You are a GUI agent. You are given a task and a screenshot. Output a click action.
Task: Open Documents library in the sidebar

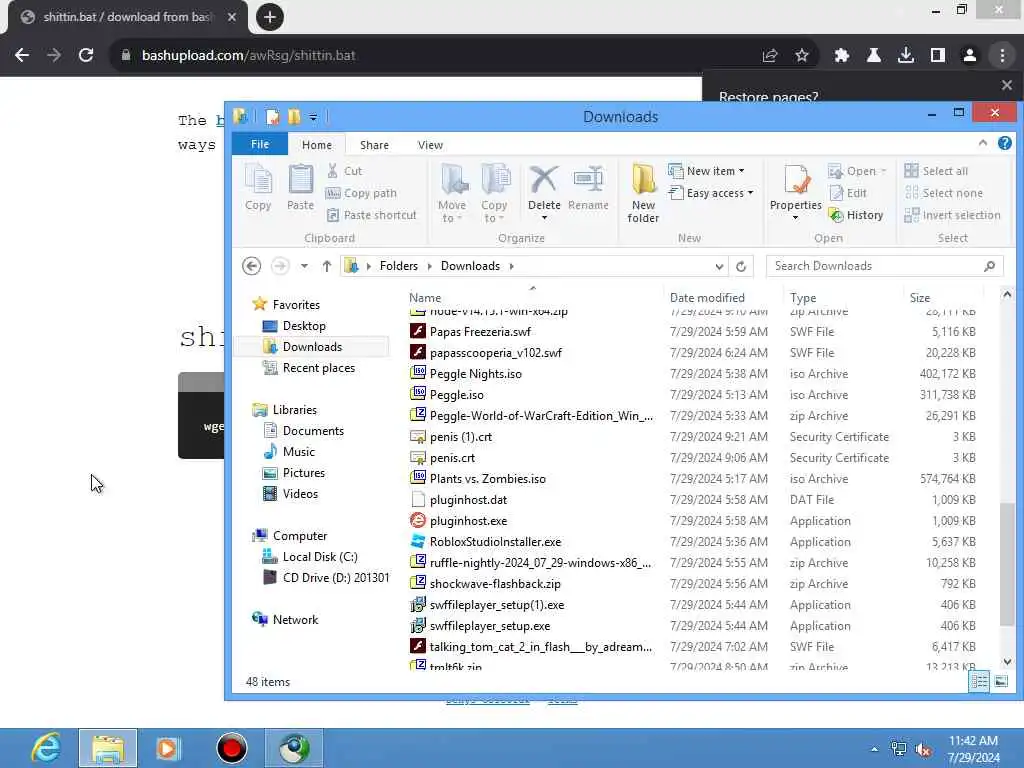pyautogui.click(x=303, y=431)
